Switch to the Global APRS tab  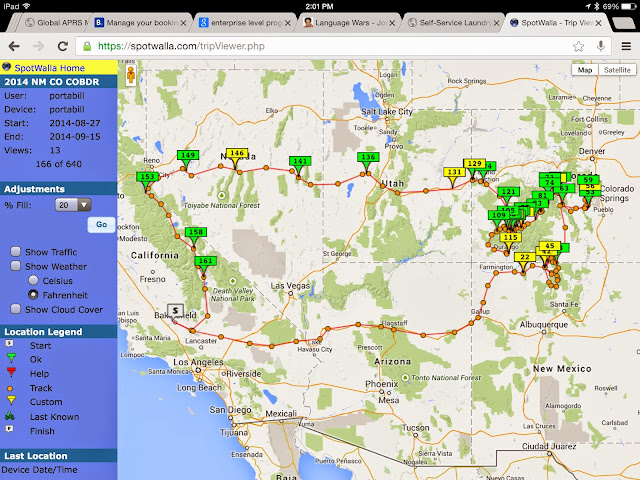(x=57, y=23)
